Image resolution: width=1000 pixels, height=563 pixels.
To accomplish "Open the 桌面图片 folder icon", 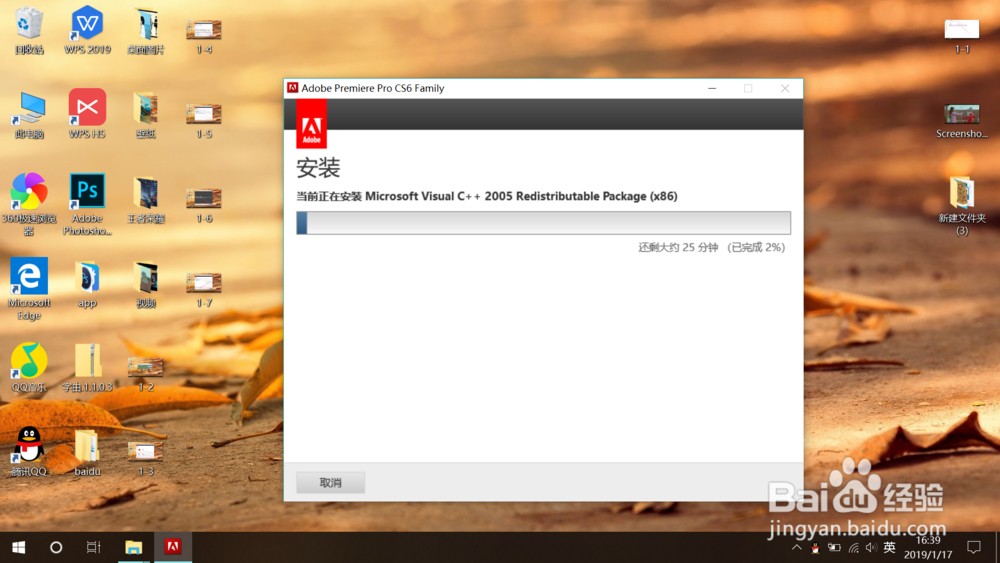I will point(145,30).
